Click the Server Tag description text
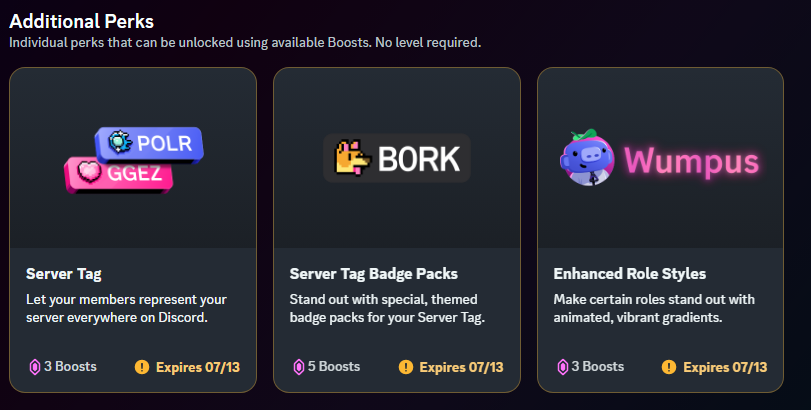The width and height of the screenshot is (811, 410). [x=126, y=308]
